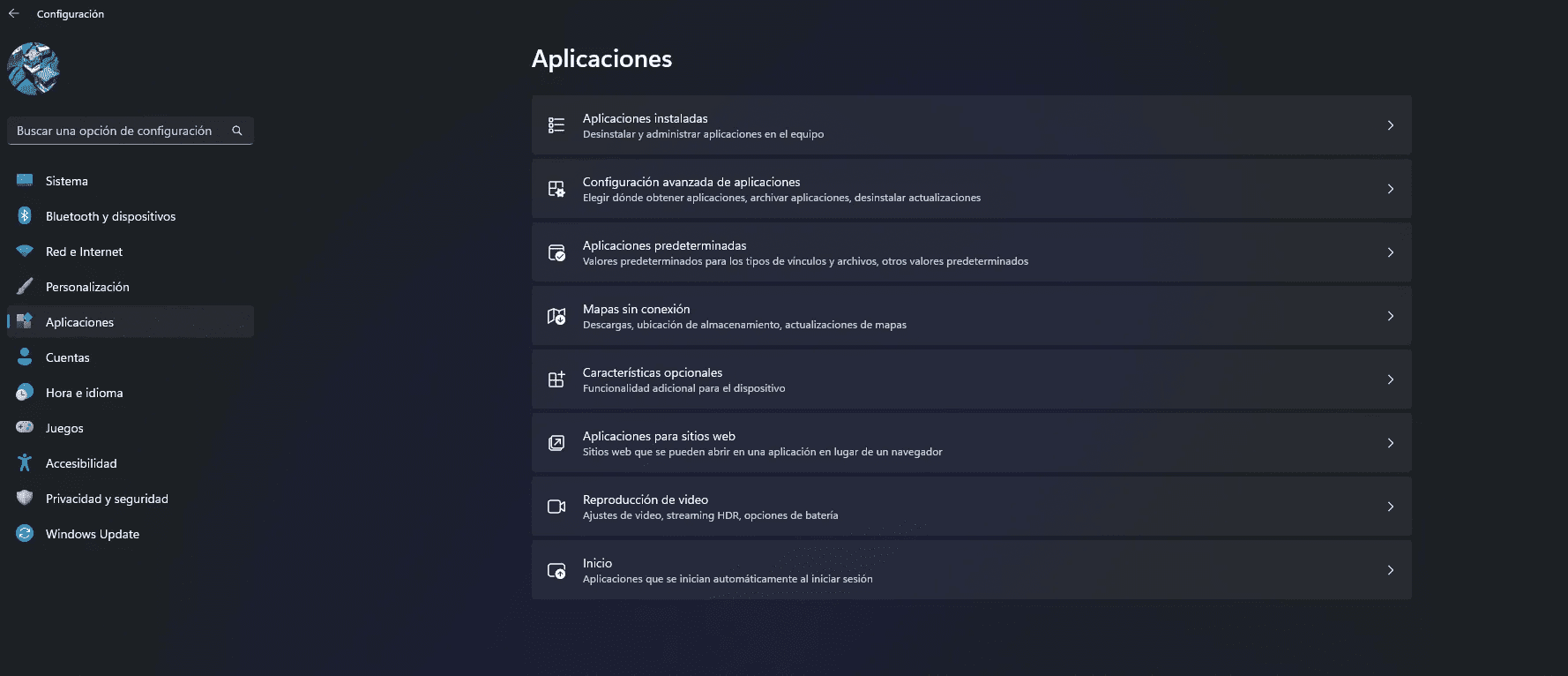Screen dimensions: 1568x676
Task: Click the Mapas sin conexión map icon
Action: 556,316
